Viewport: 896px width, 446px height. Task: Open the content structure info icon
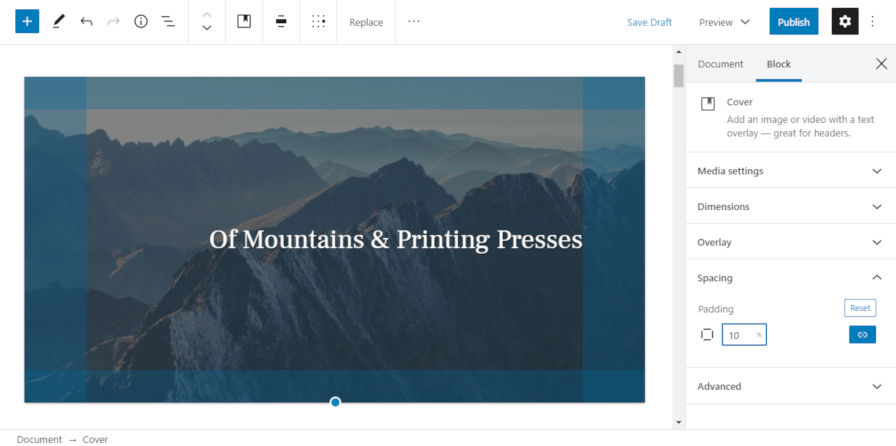[141, 21]
